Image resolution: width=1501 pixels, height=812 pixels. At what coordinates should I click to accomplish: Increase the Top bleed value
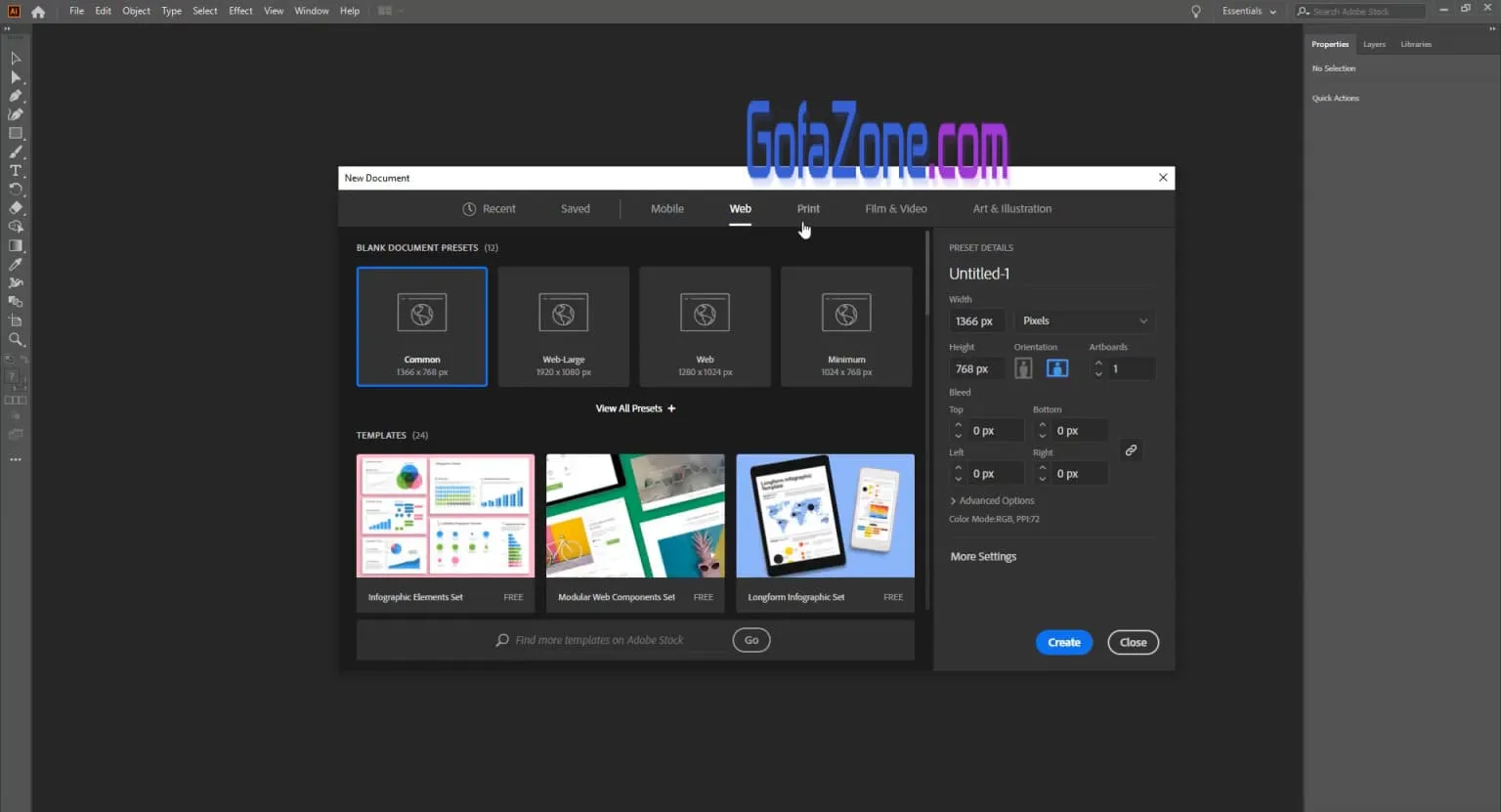pos(958,425)
